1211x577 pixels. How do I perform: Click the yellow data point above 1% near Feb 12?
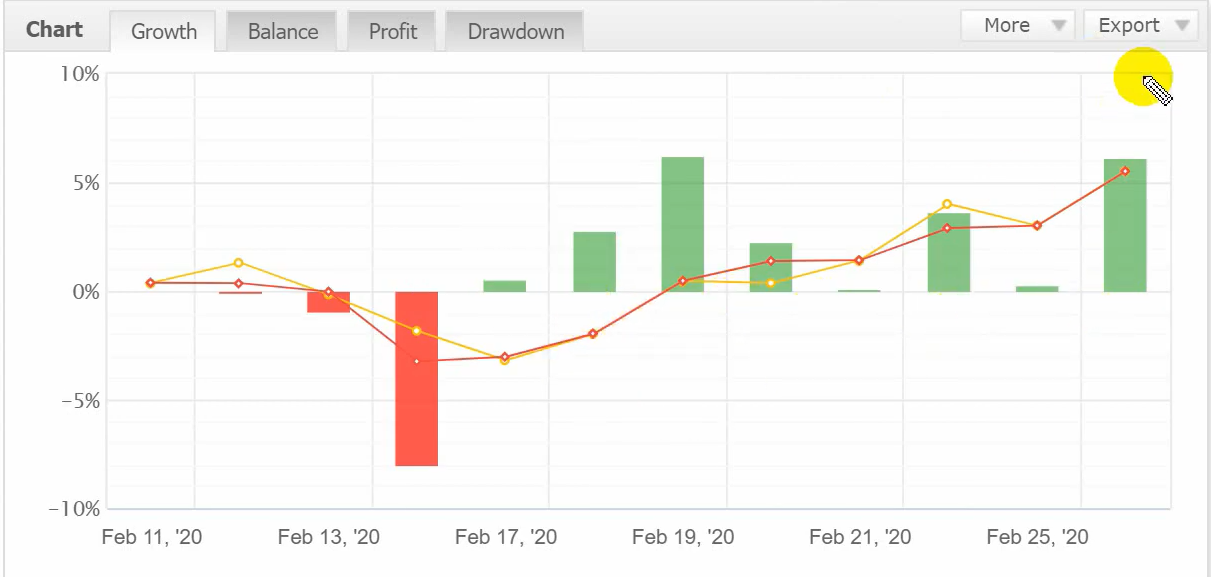(238, 263)
